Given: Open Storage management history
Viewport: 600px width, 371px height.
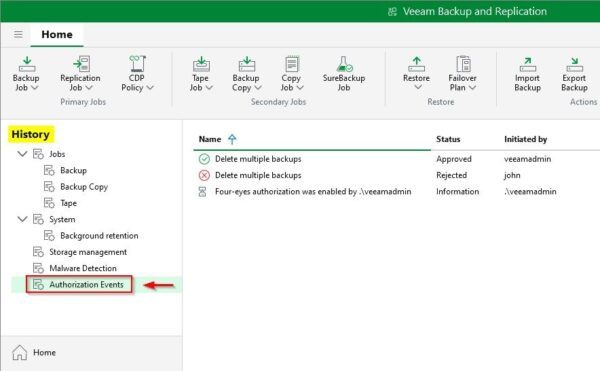Looking at the screenshot, I should point(88,252).
